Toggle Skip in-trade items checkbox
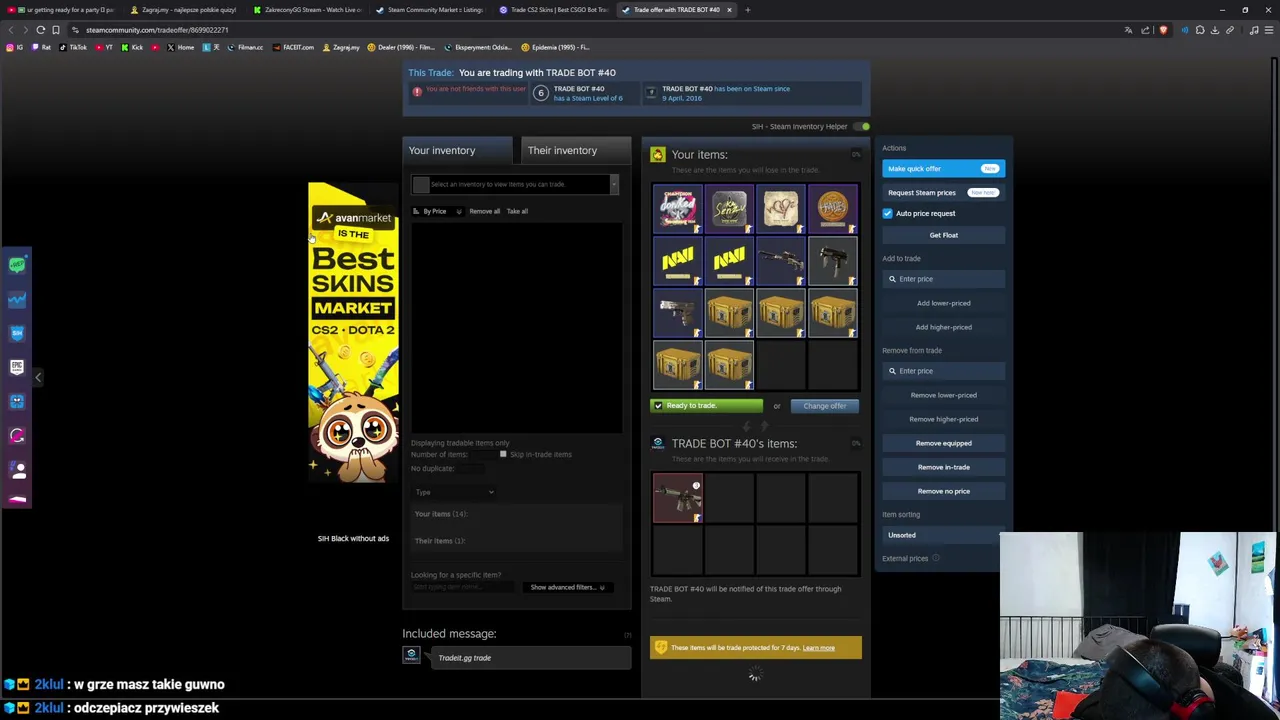Screen dimensions: 1280x720 tap(503, 455)
